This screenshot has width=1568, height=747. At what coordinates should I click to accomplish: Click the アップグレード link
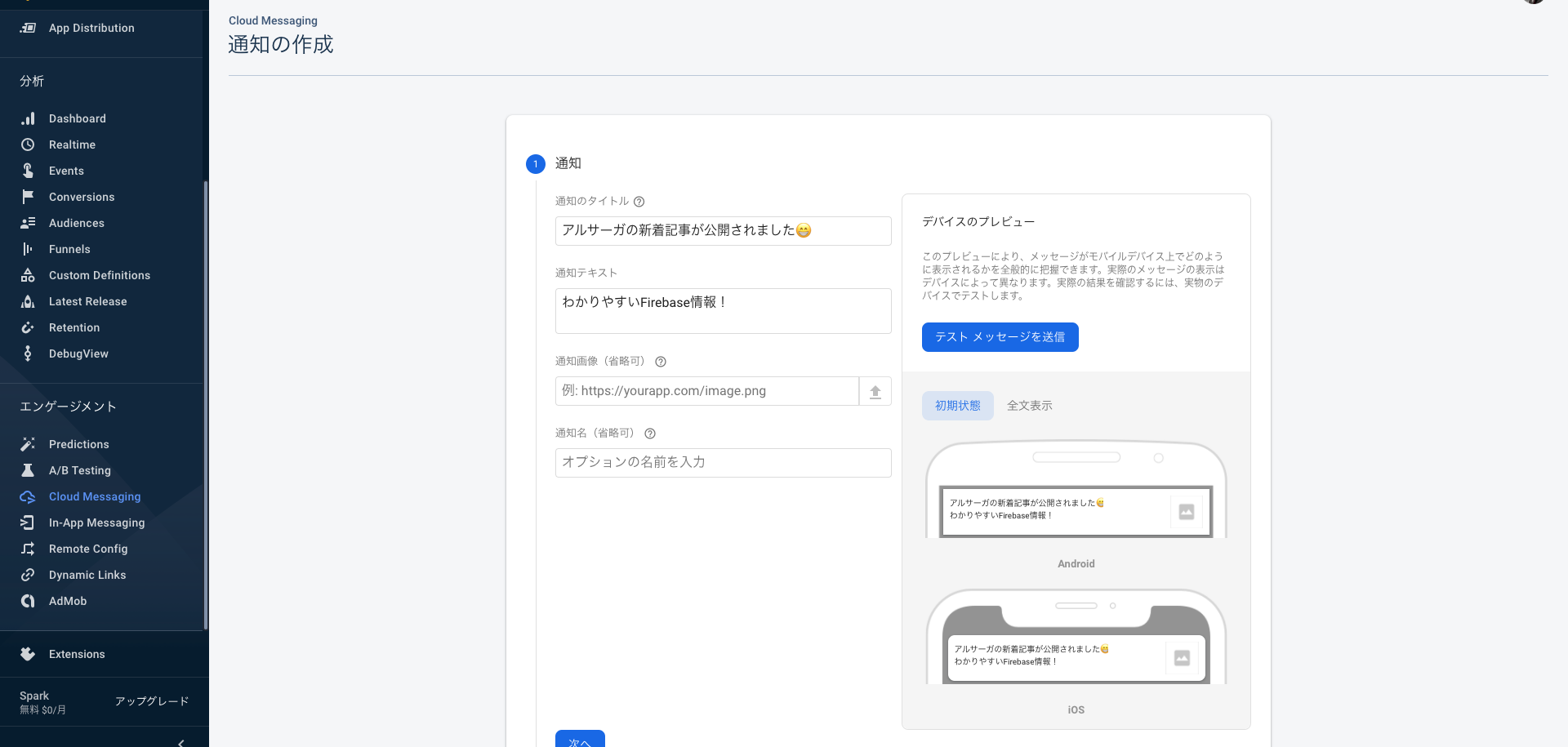[152, 701]
